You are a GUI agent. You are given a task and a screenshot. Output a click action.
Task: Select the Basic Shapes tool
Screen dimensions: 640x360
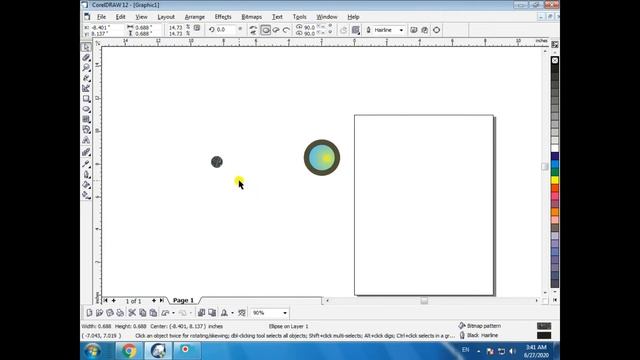[86, 129]
